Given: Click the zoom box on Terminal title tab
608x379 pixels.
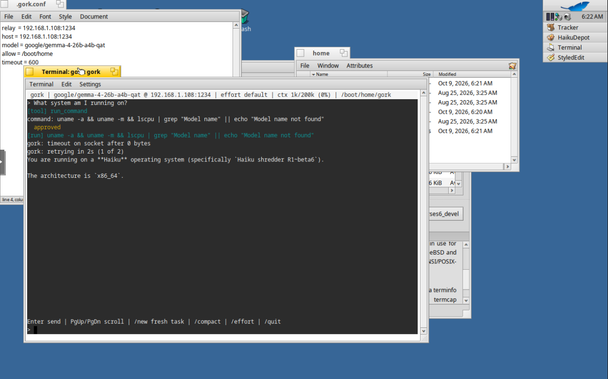Looking at the screenshot, I should click(114, 71).
